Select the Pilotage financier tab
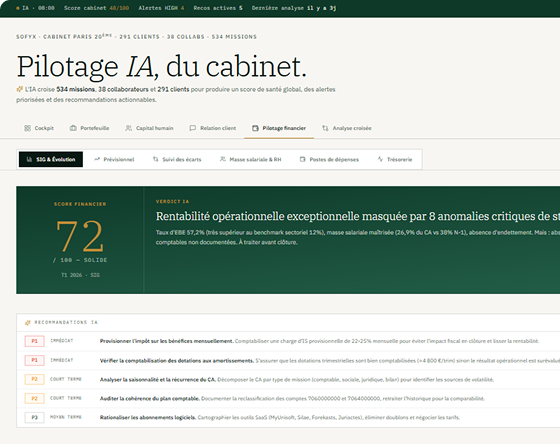560x444 pixels. (279, 128)
